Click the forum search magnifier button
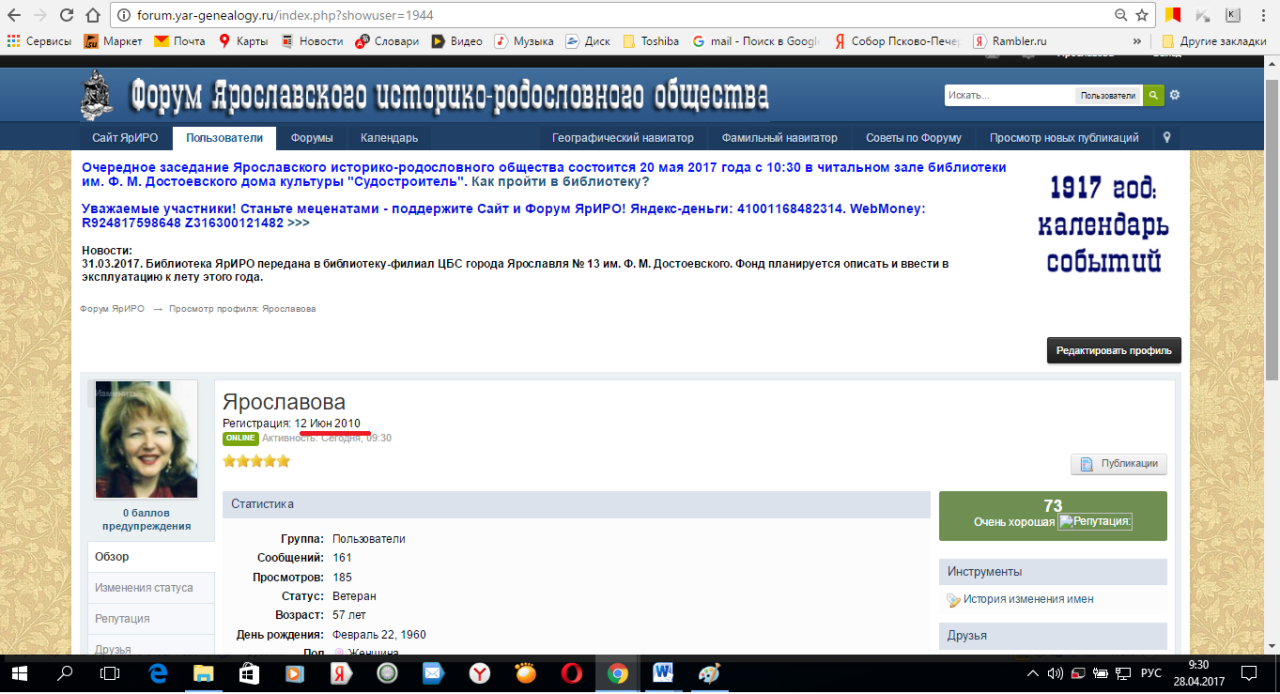The width and height of the screenshot is (1280, 694). 1154,95
